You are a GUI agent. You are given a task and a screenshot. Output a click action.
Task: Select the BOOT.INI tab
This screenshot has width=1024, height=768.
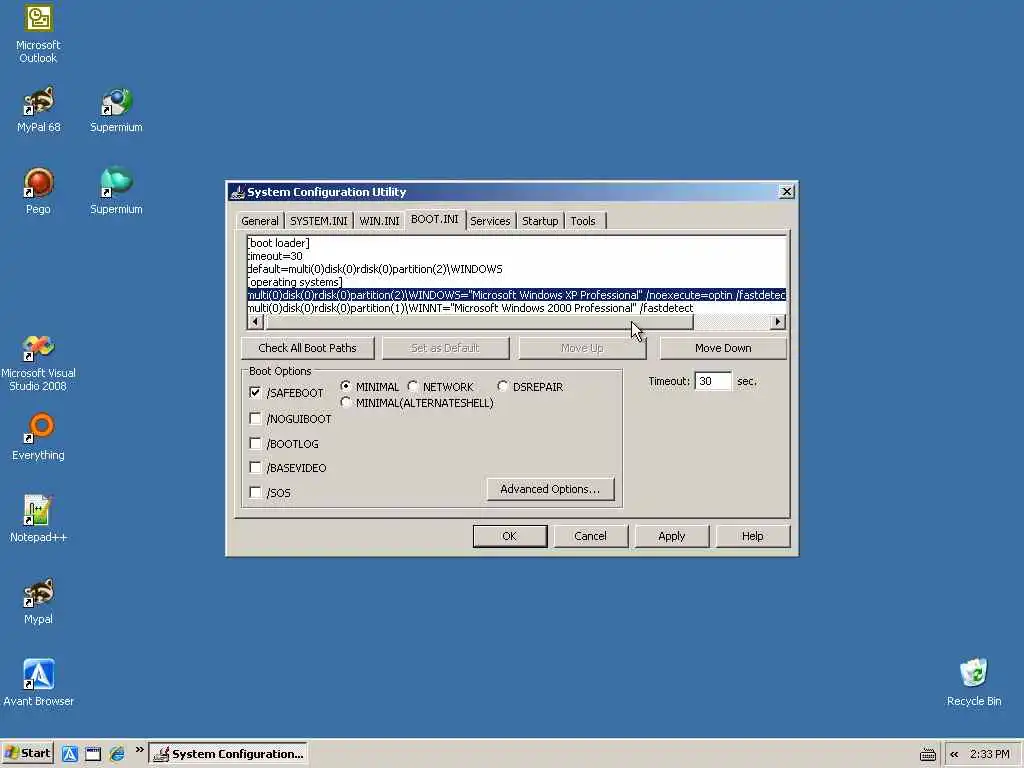[x=434, y=219]
